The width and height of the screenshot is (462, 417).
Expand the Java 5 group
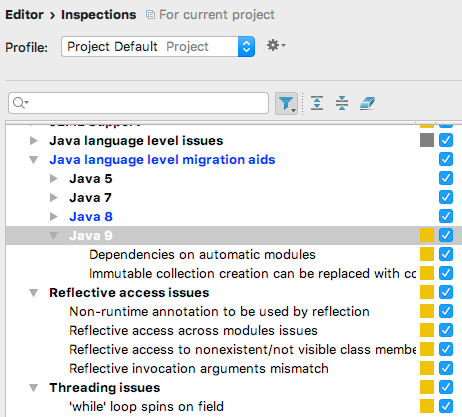pyautogui.click(x=53, y=179)
